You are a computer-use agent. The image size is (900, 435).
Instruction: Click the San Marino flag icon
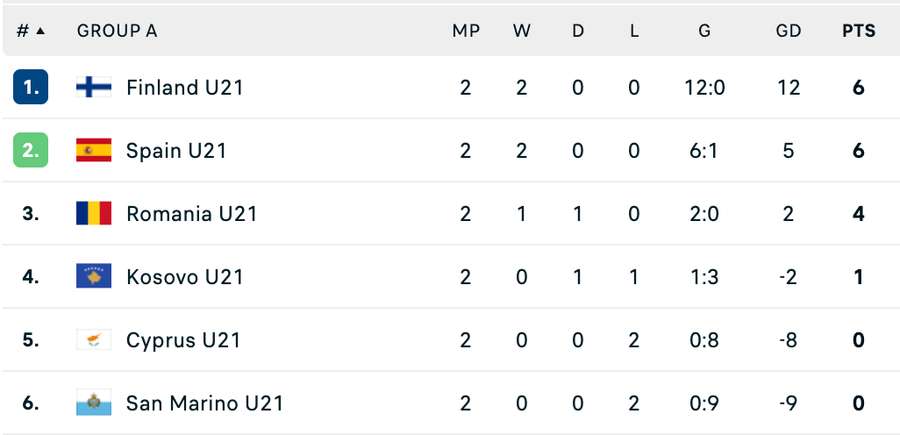tap(94, 404)
